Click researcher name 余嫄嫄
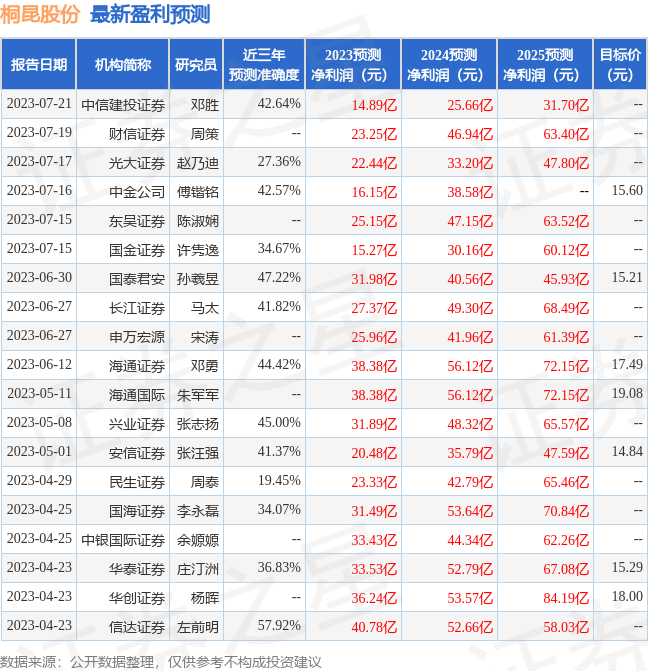Image resolution: width=648 pixels, height=671 pixels. point(198,540)
